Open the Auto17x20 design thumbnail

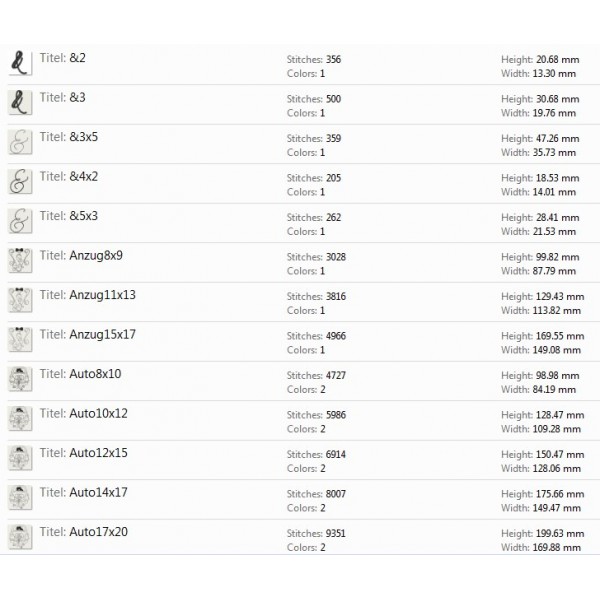(19, 537)
